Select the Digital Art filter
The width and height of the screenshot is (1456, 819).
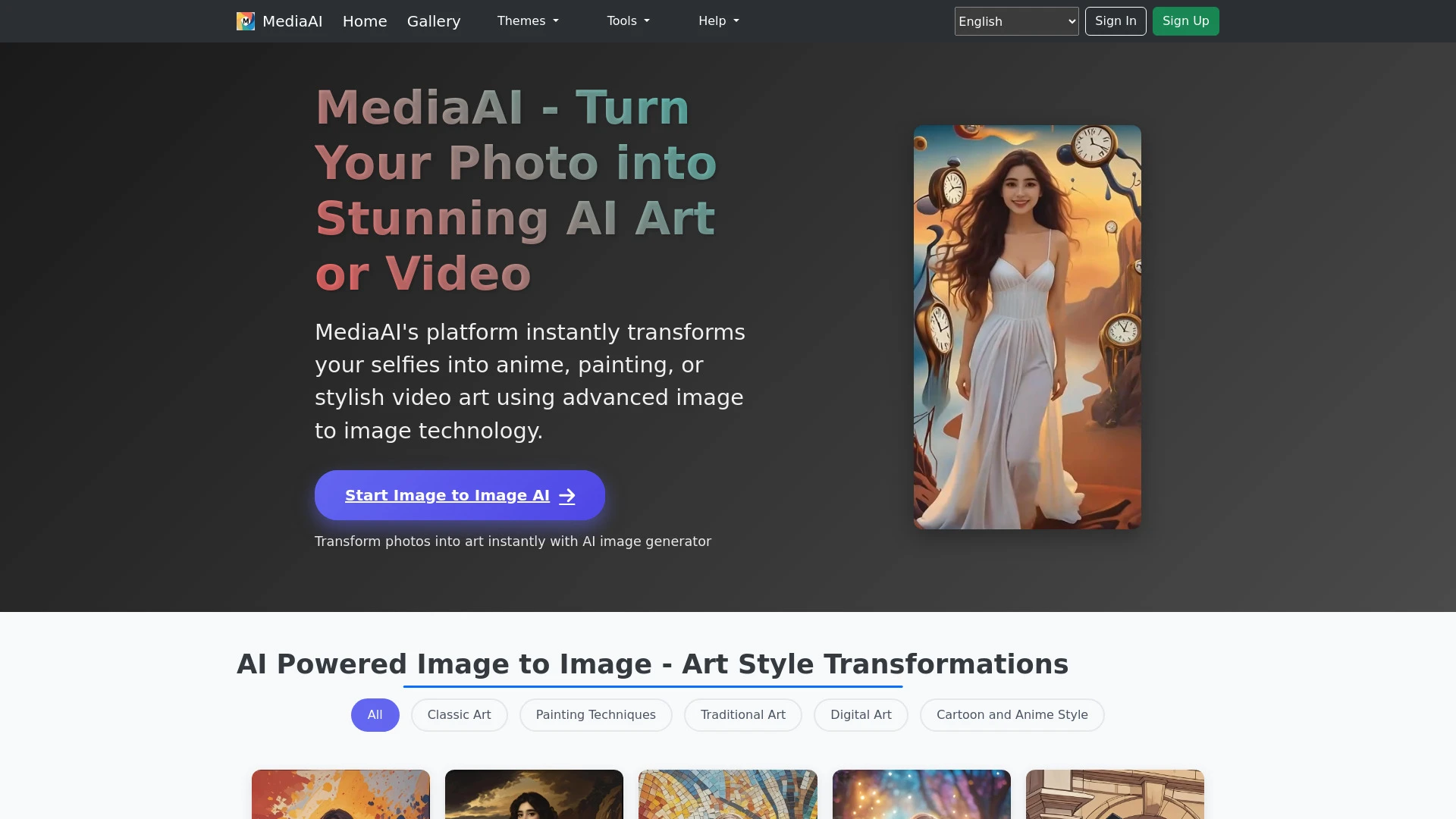tap(861, 714)
